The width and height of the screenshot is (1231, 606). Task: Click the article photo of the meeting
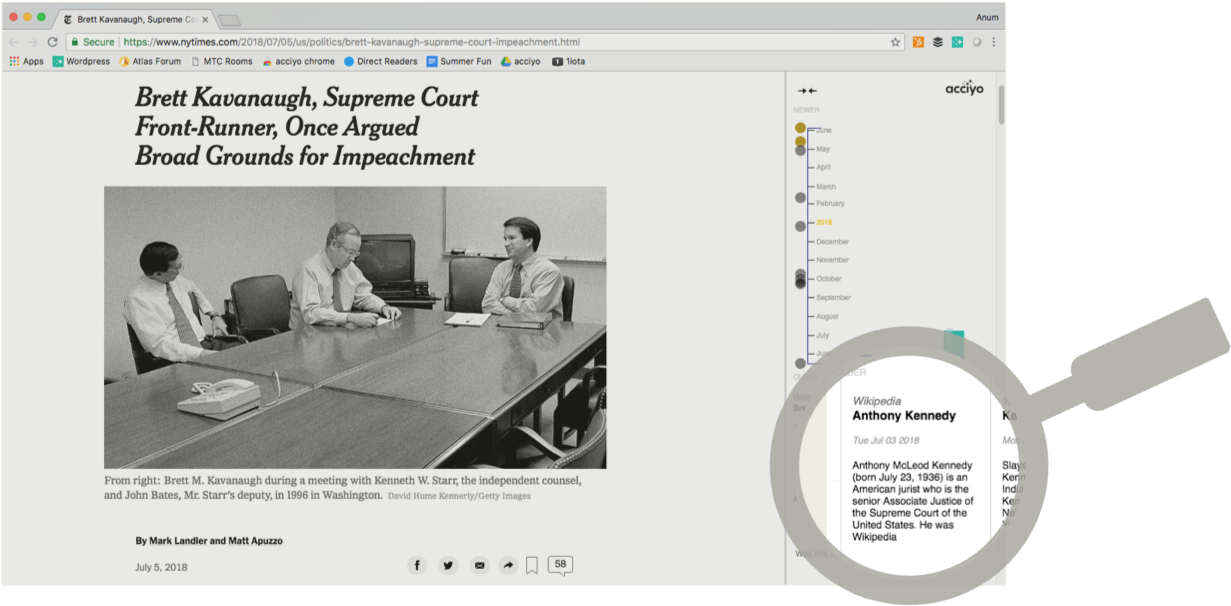click(x=355, y=327)
